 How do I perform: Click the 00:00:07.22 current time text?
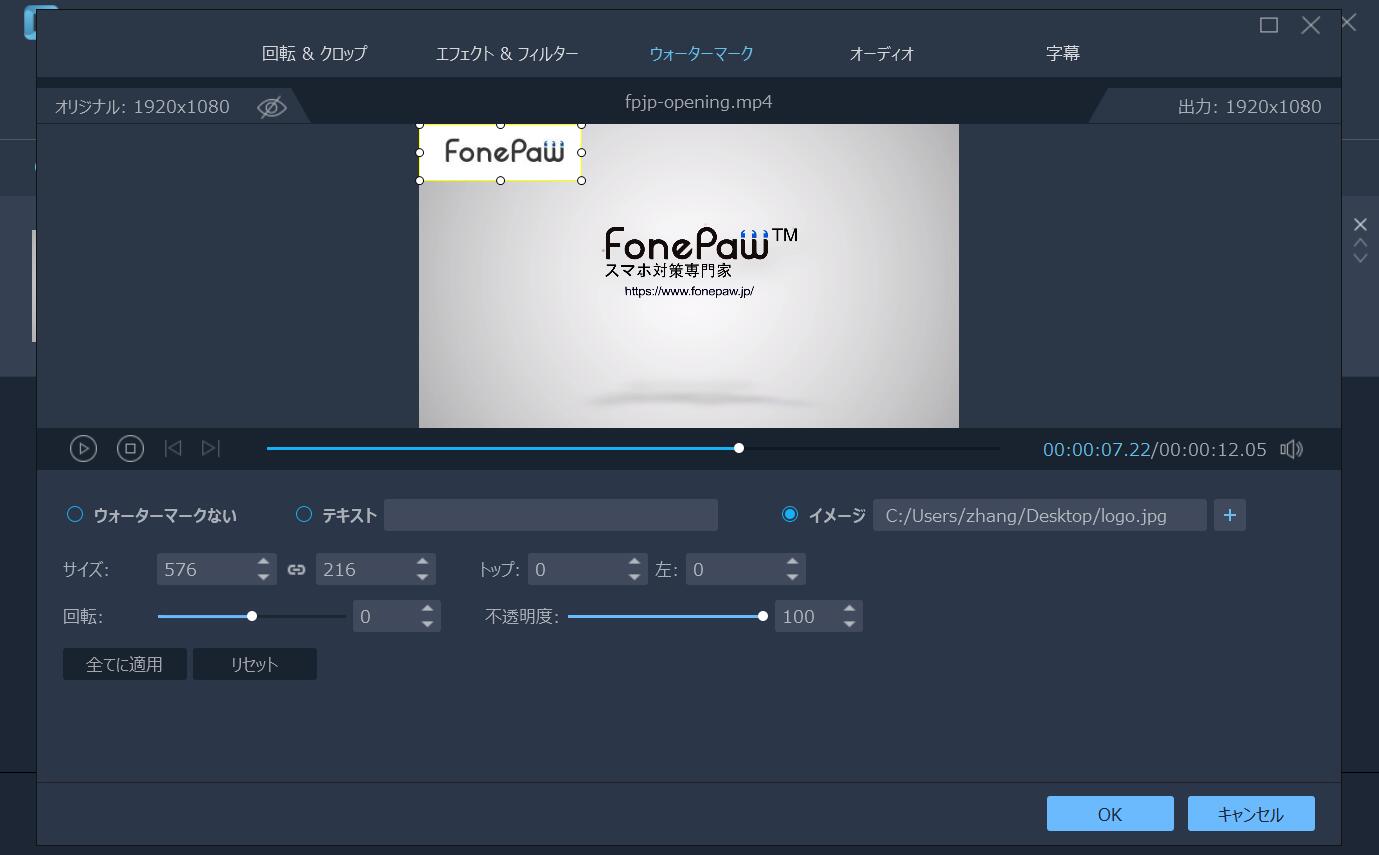click(x=1096, y=450)
